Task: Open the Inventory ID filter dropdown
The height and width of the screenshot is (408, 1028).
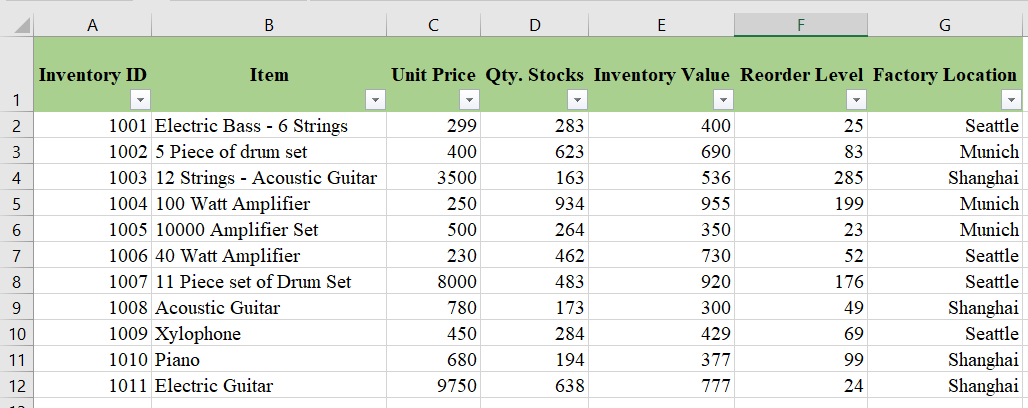Action: pyautogui.click(x=141, y=100)
